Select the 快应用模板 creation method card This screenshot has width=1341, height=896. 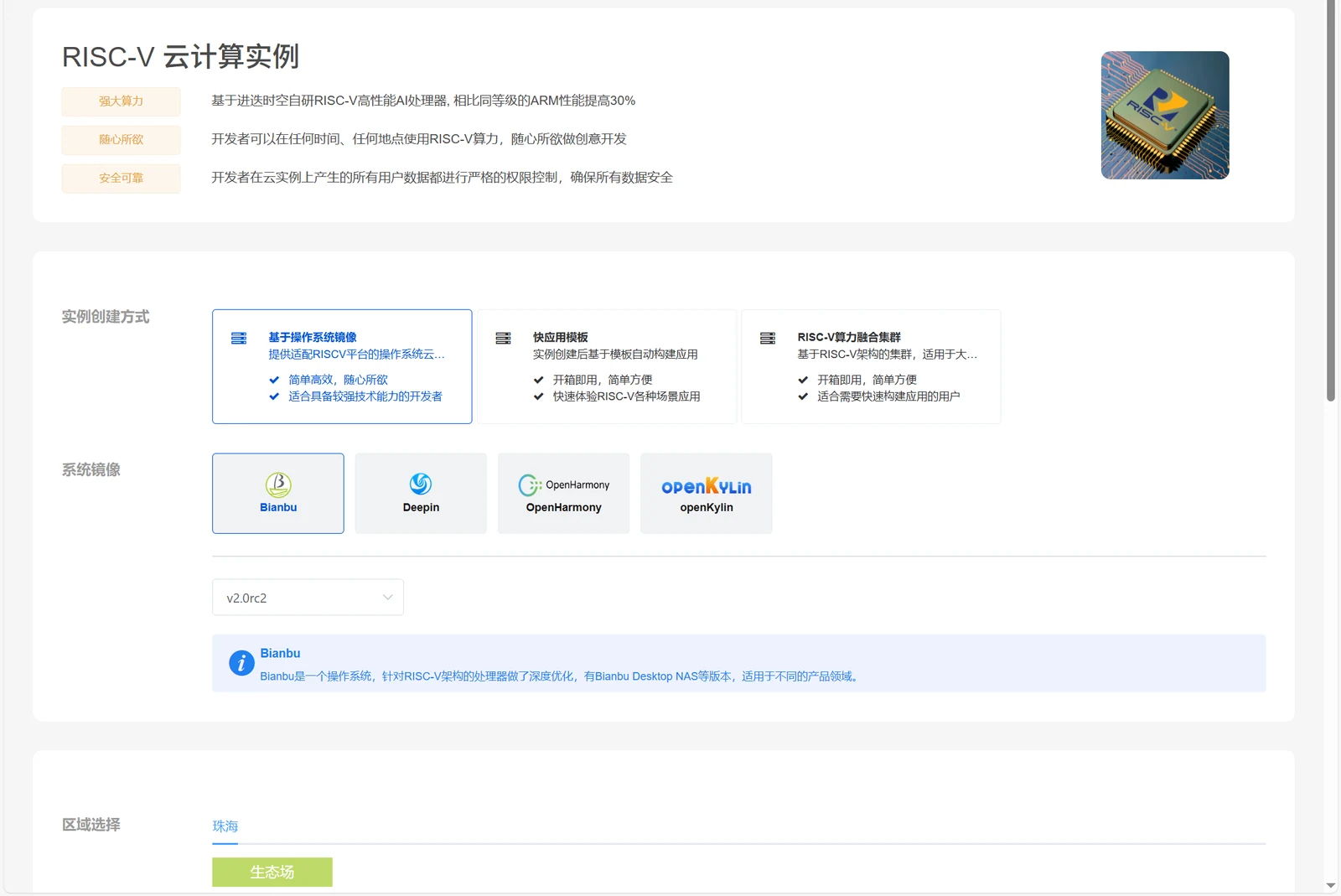click(607, 366)
